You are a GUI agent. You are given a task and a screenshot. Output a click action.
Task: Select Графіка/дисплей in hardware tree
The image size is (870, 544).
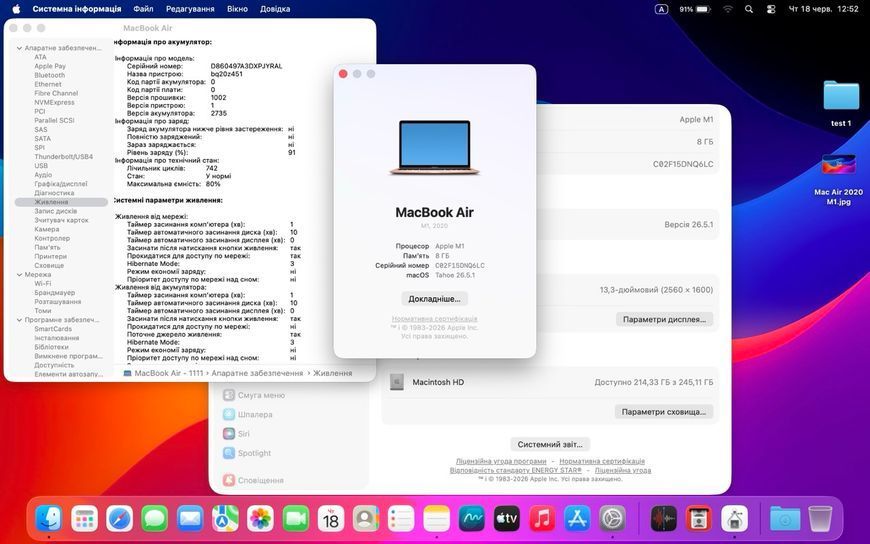(61, 184)
